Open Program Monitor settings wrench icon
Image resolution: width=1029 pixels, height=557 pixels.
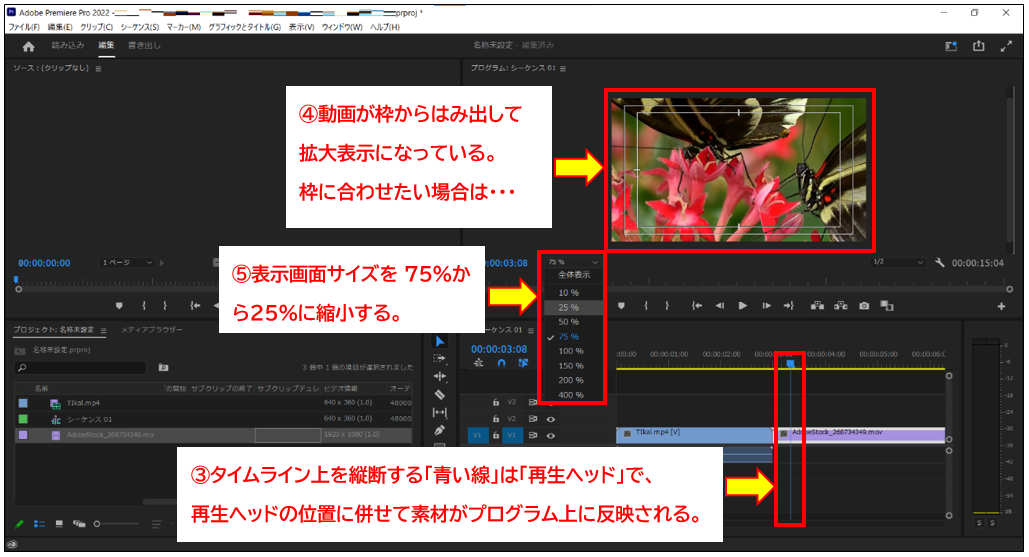[x=940, y=262]
